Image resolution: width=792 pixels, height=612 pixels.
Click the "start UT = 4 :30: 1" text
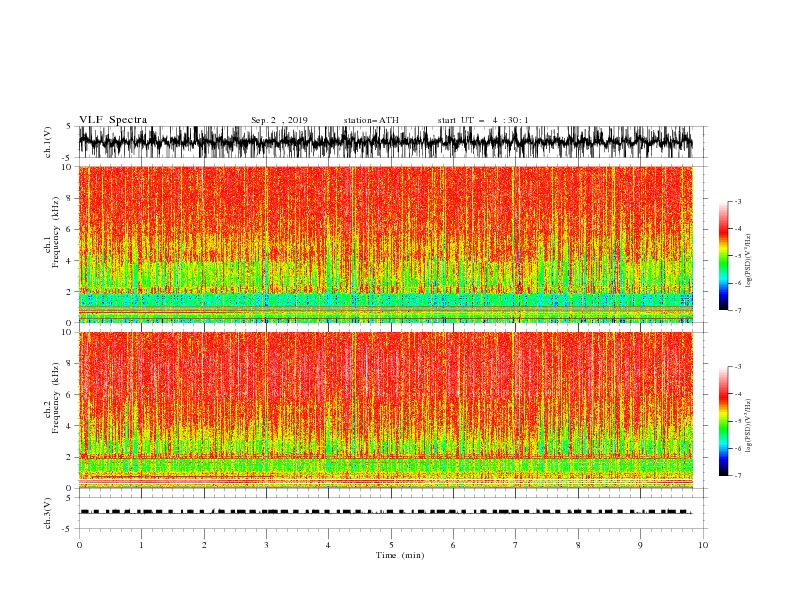click(x=483, y=120)
